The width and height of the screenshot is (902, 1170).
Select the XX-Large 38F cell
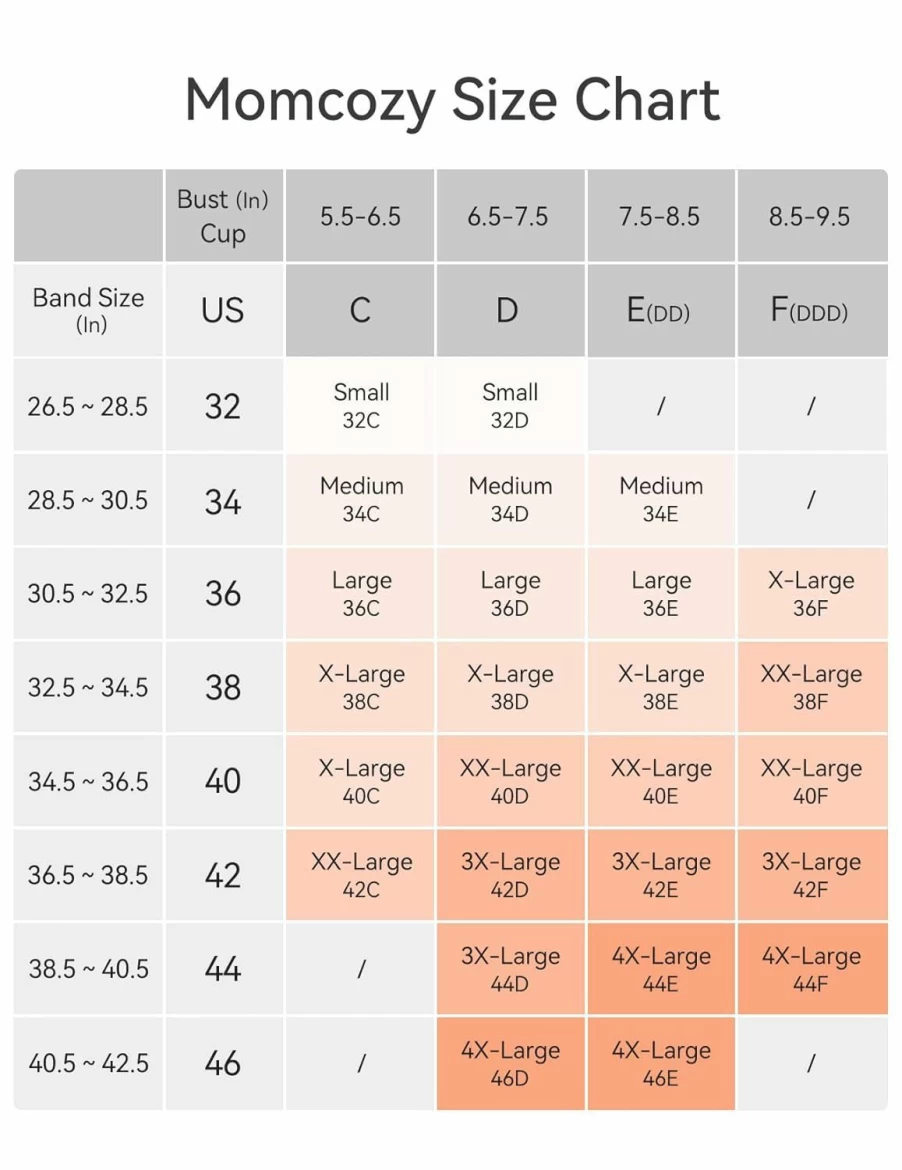pos(812,687)
